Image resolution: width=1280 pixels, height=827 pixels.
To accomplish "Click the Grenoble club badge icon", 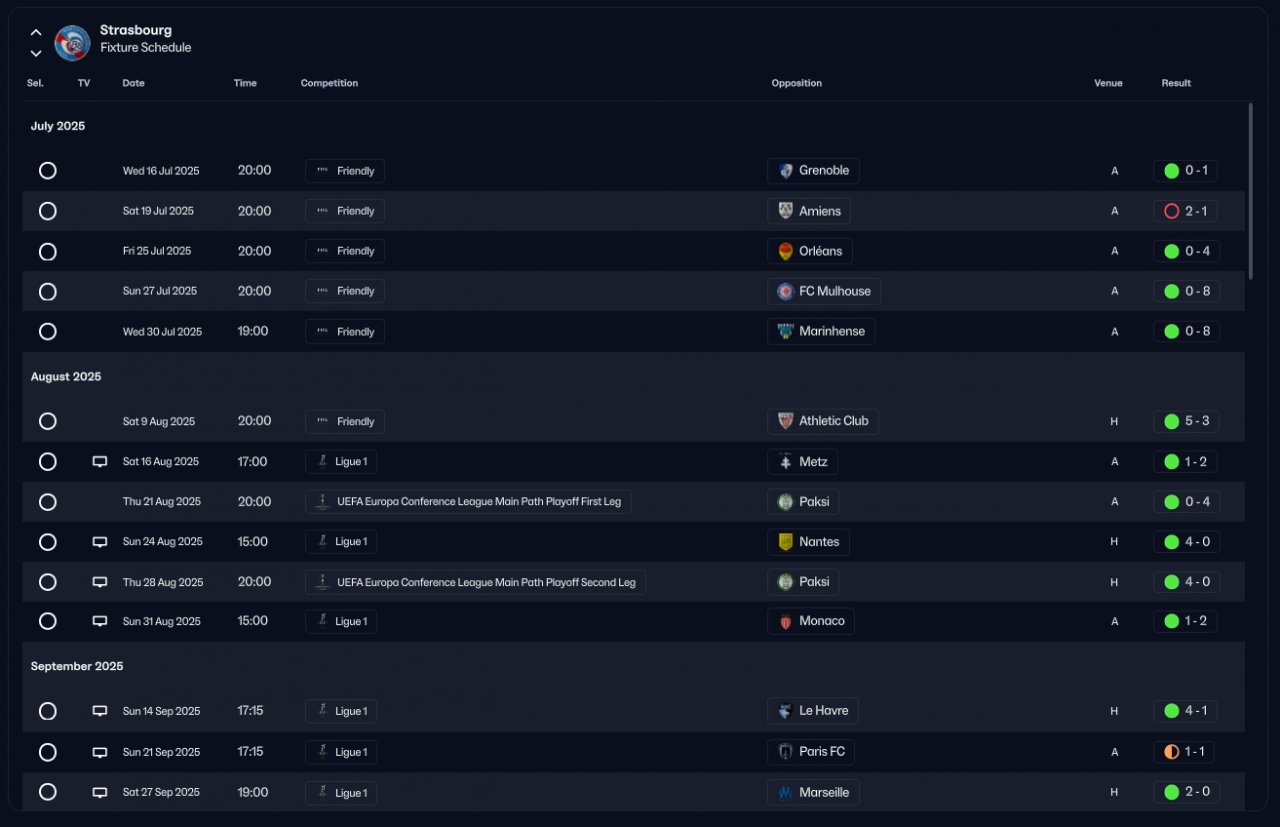I will (x=786, y=171).
